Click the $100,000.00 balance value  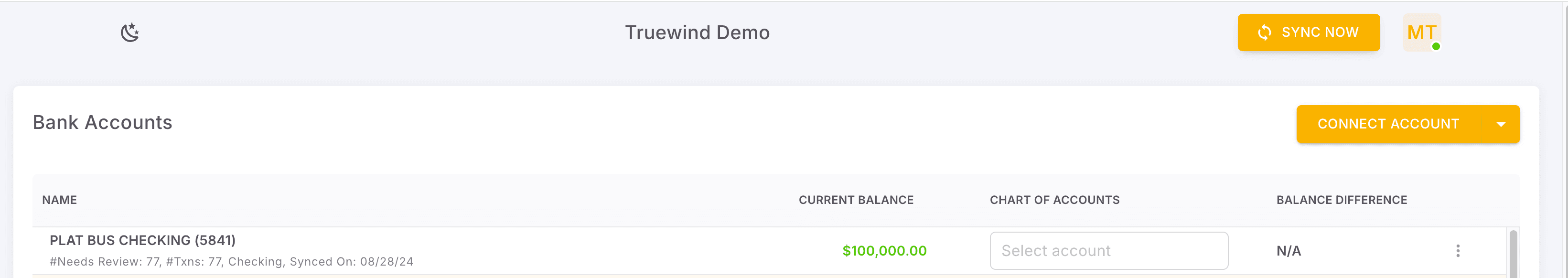tap(884, 250)
